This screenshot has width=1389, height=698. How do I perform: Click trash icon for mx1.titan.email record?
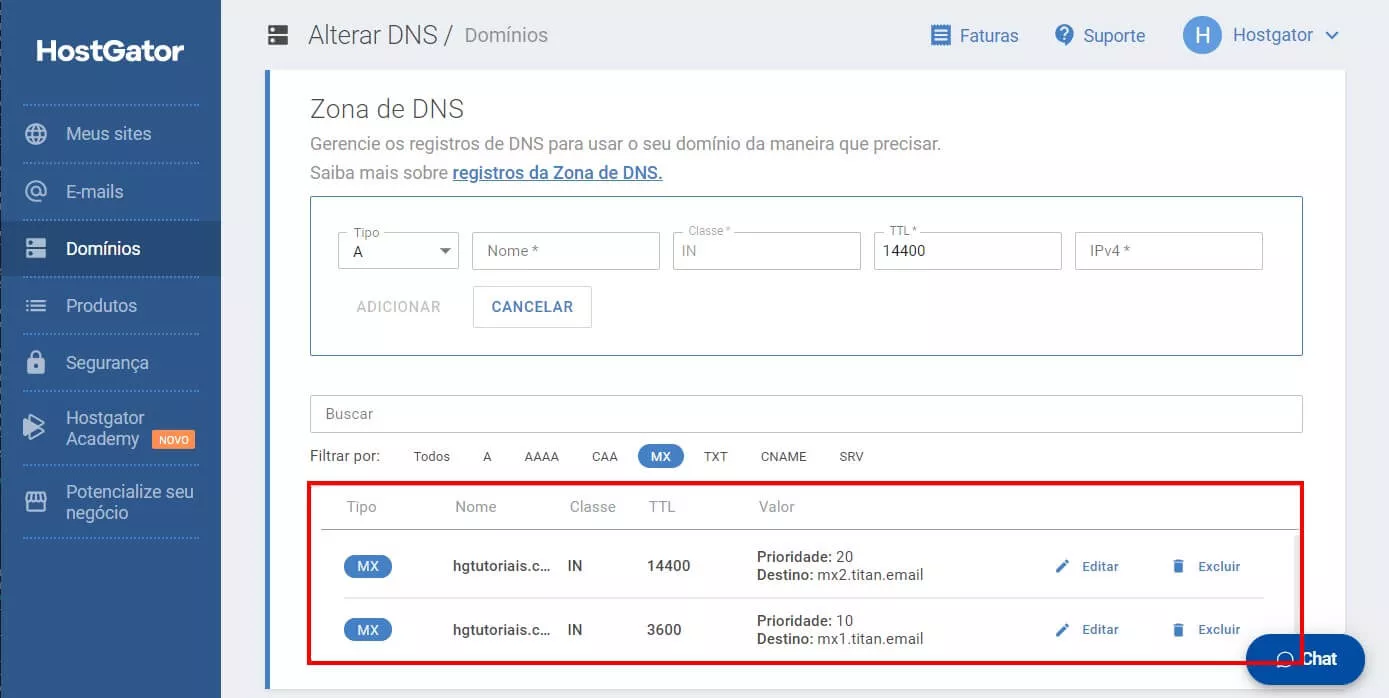pyautogui.click(x=1178, y=630)
